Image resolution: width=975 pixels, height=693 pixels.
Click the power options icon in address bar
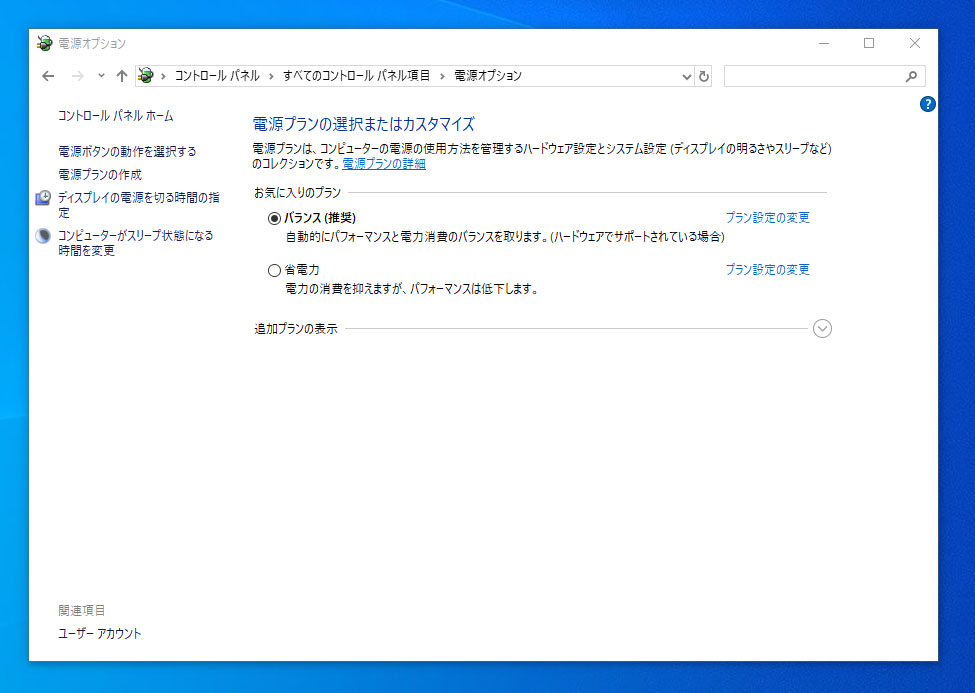coord(146,76)
